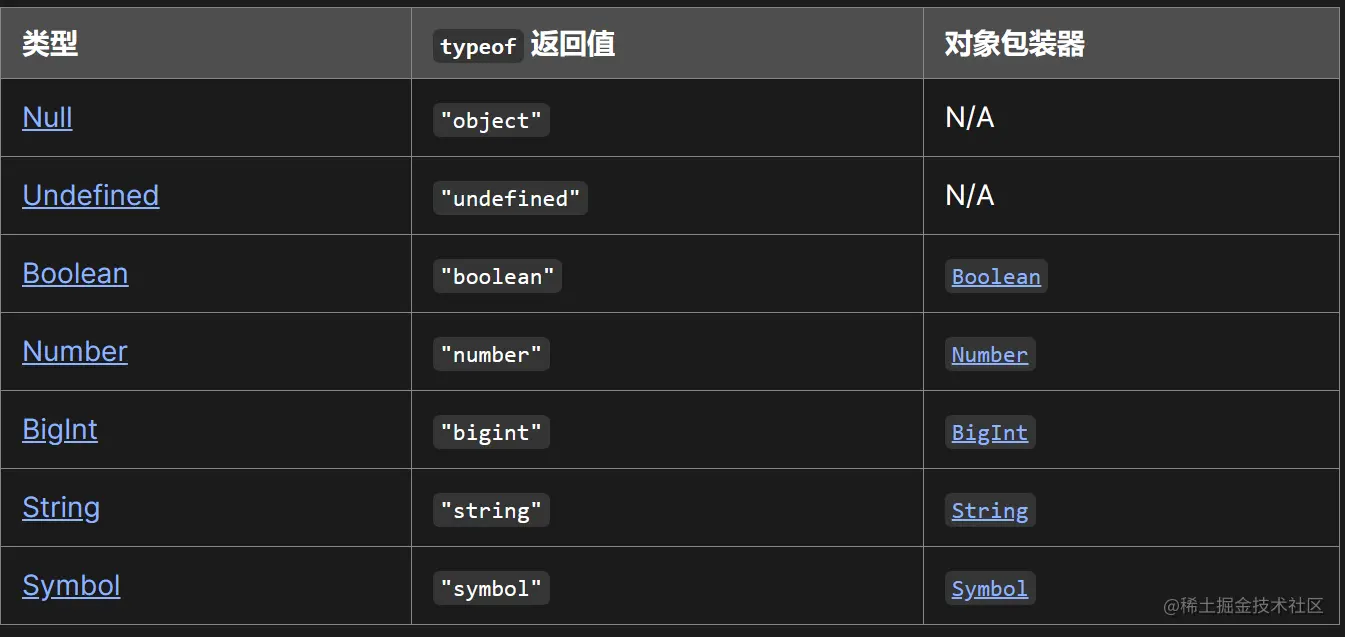Click the Symbol object wrapper code link

(990, 589)
